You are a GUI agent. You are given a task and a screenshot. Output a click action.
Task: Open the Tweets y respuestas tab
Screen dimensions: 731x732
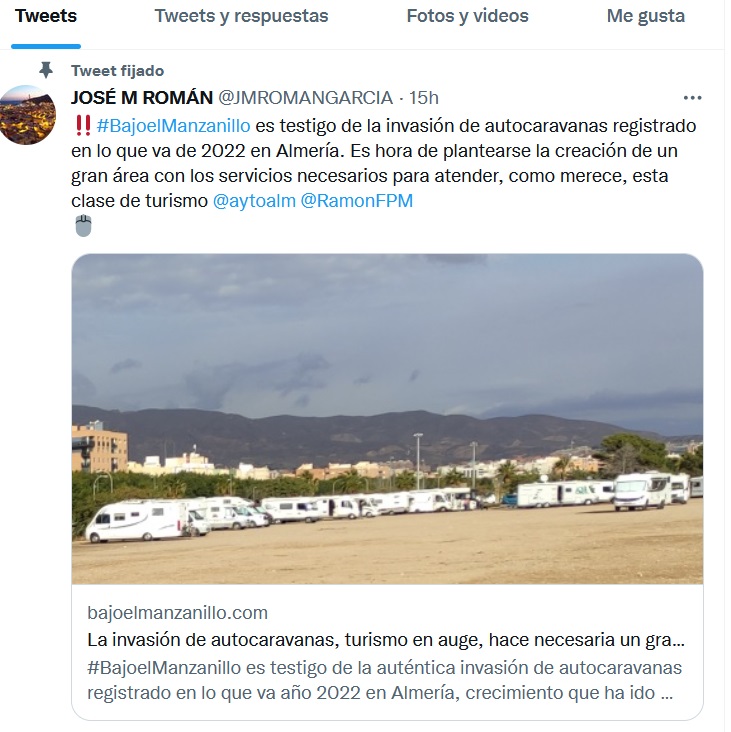[241, 16]
